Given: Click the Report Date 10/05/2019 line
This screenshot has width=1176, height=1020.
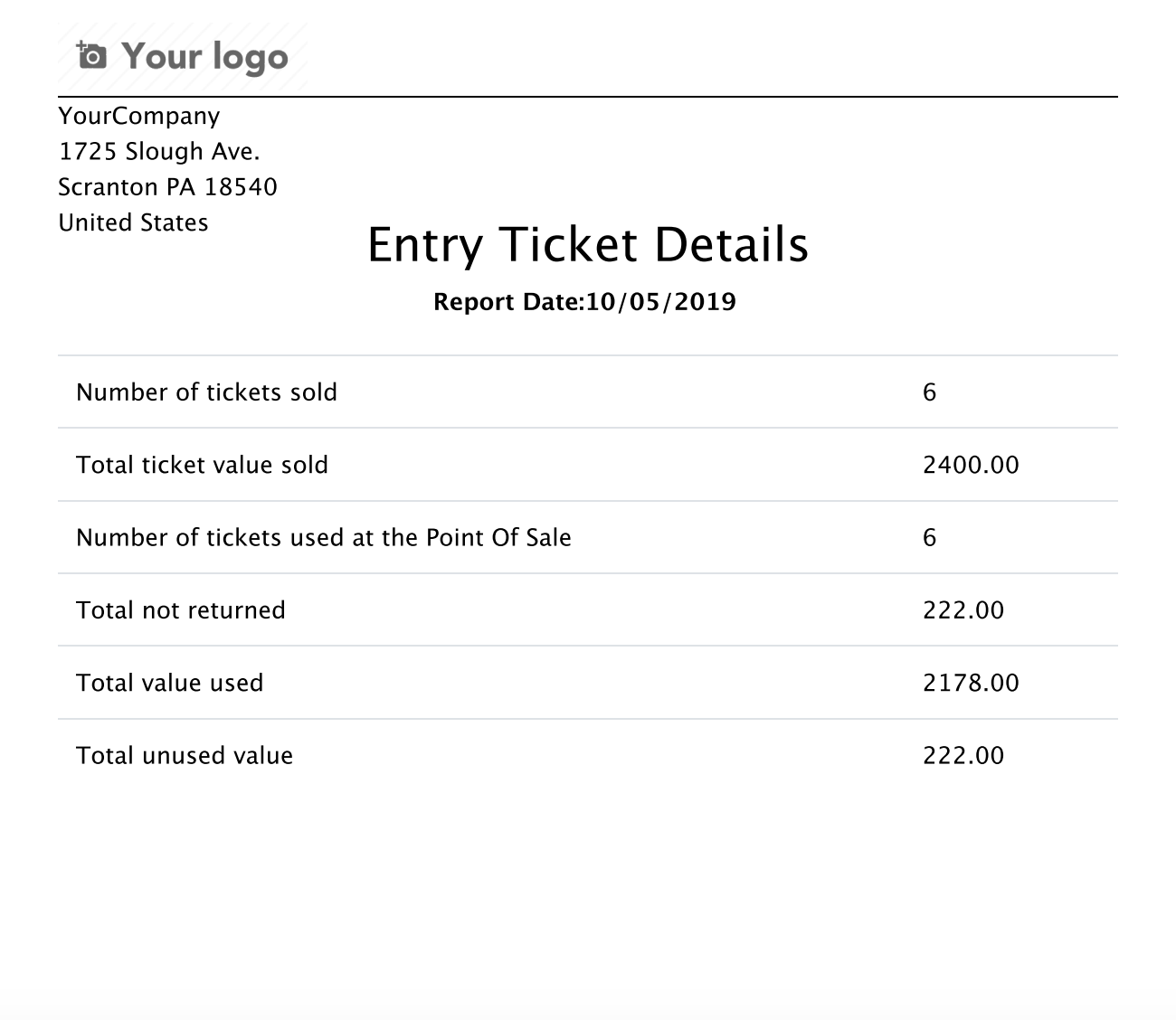Looking at the screenshot, I should pyautogui.click(x=584, y=302).
